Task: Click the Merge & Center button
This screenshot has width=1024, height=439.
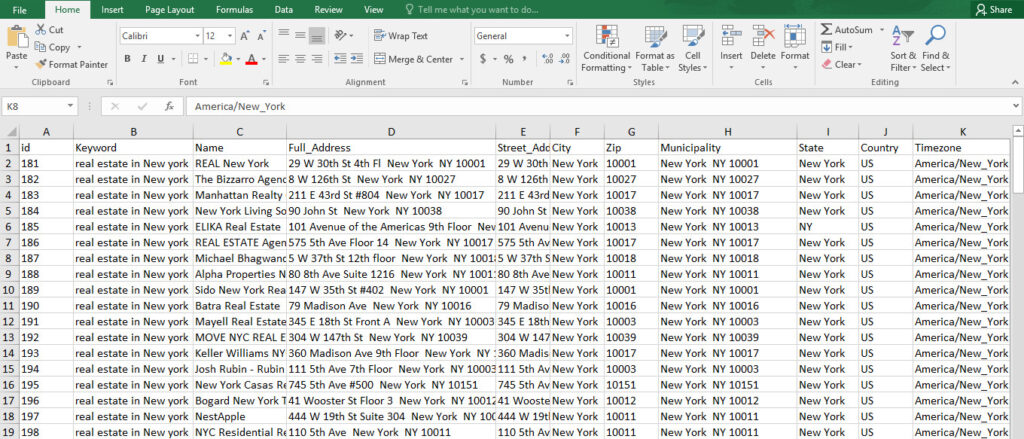Action: point(413,60)
